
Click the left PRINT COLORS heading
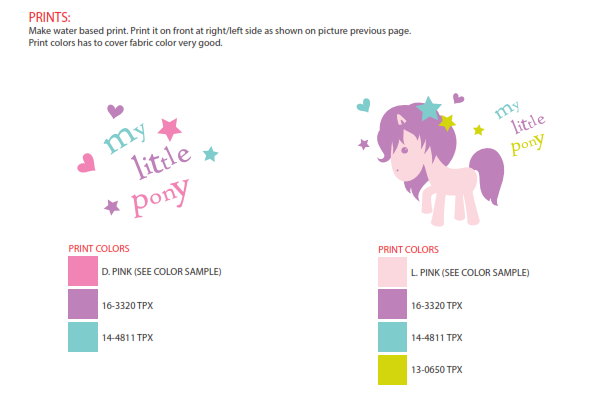tap(99, 249)
